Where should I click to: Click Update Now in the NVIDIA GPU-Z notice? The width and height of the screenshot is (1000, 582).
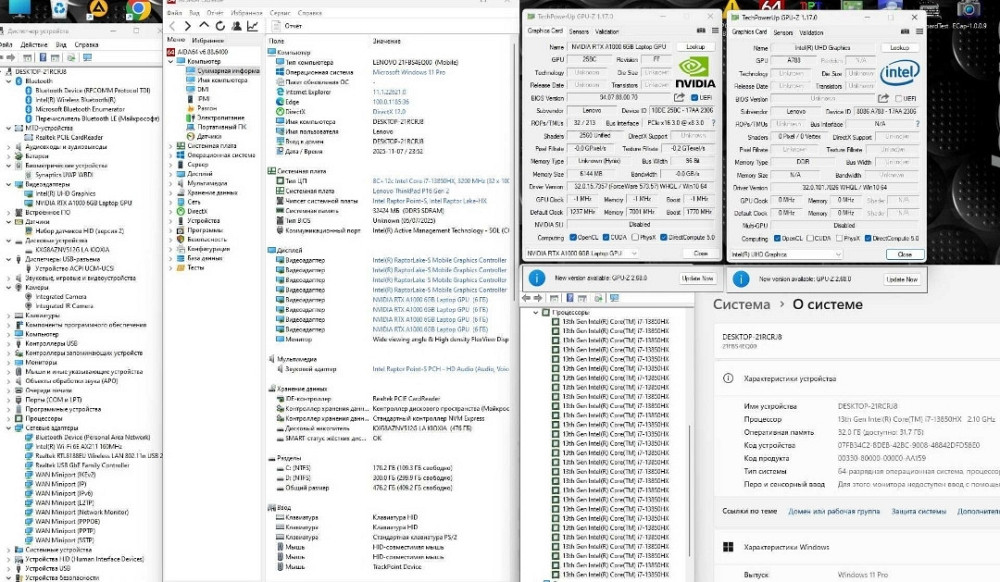(696, 279)
